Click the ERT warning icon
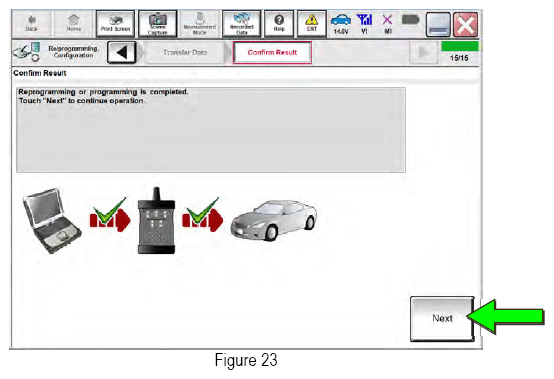The height and width of the screenshot is (379, 554). point(312,24)
